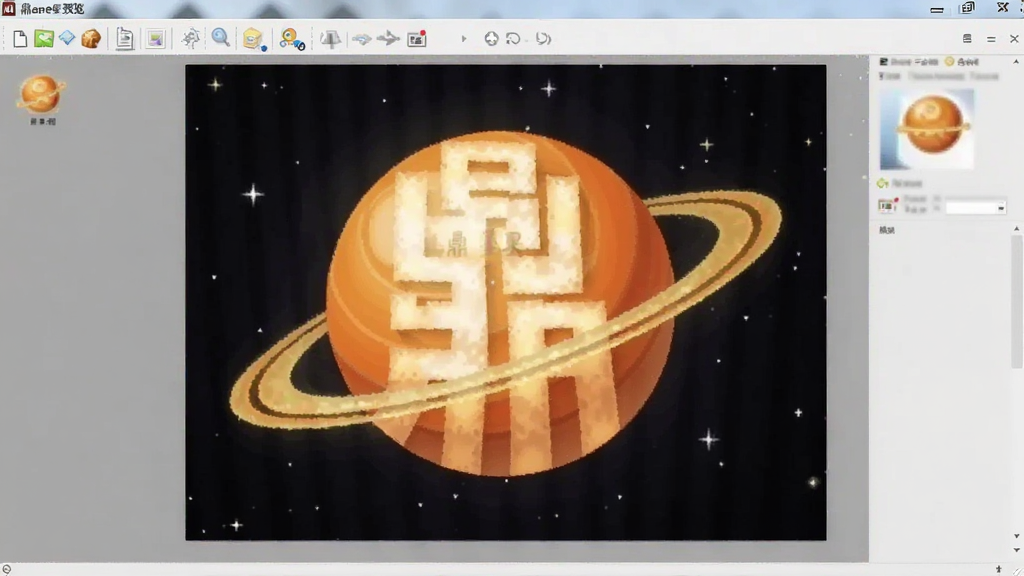Click the framed picture toolbar icon
Viewport: 1024px width, 576px height.
(x=155, y=39)
